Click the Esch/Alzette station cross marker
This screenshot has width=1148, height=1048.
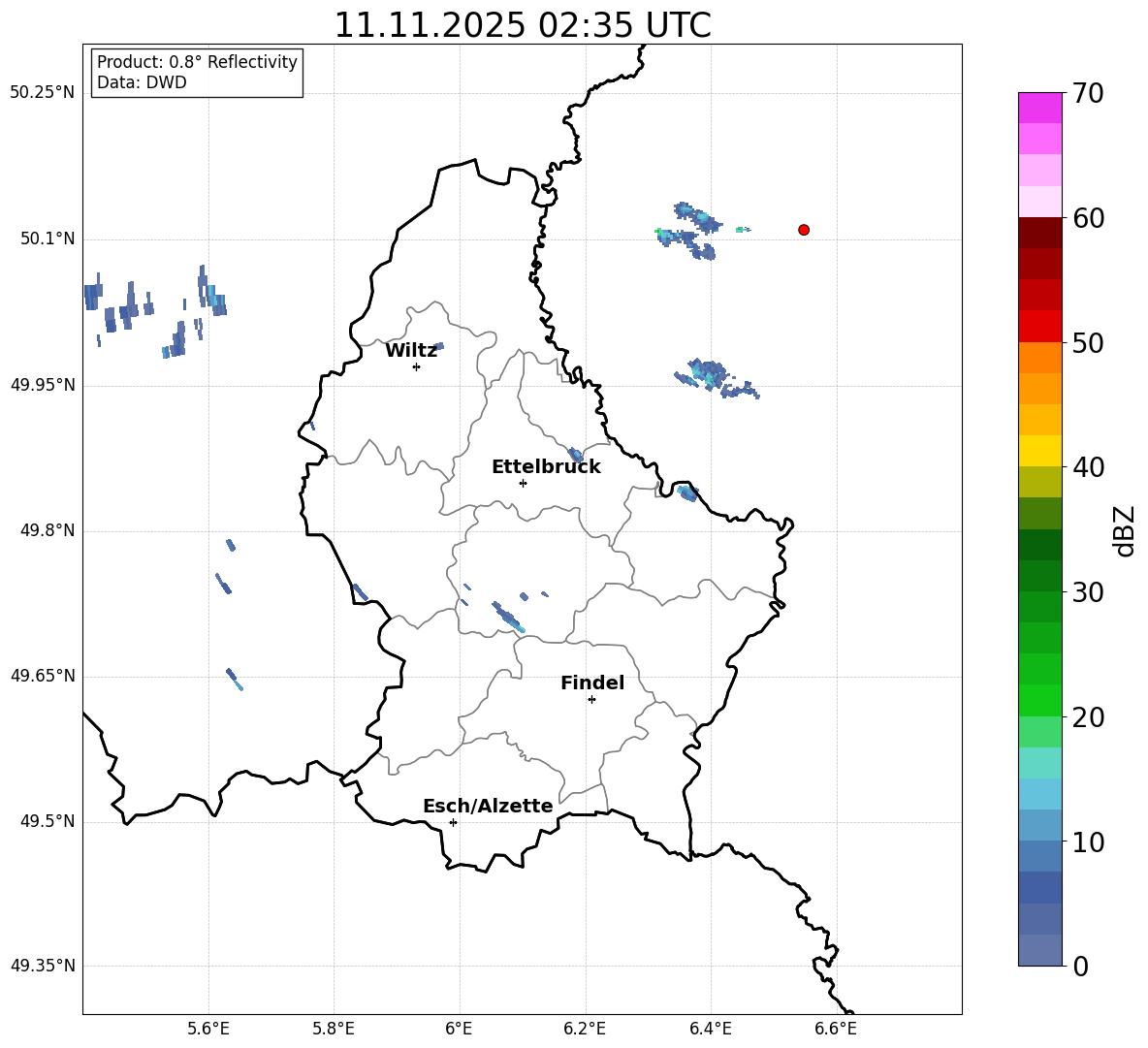453,822
